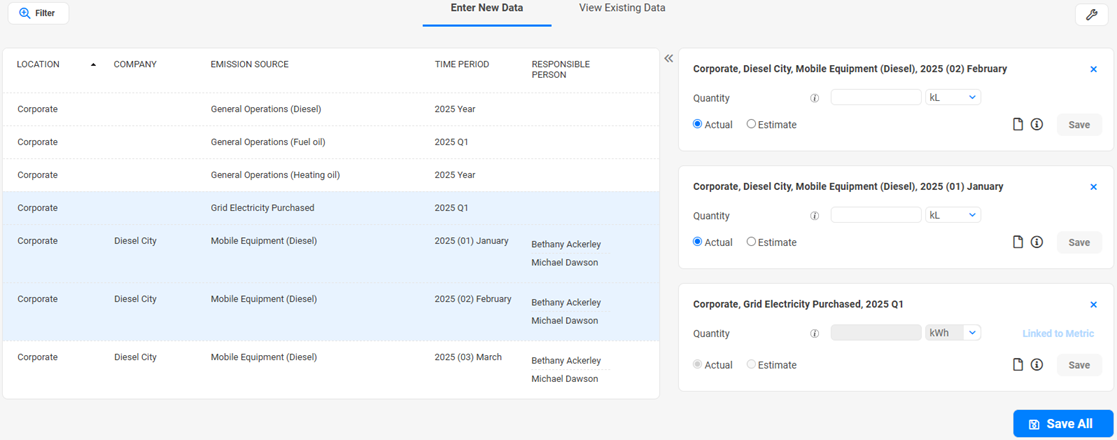Click disabled Quantity field in Grid Electricity card
This screenshot has height=440, width=1117.
876,332
